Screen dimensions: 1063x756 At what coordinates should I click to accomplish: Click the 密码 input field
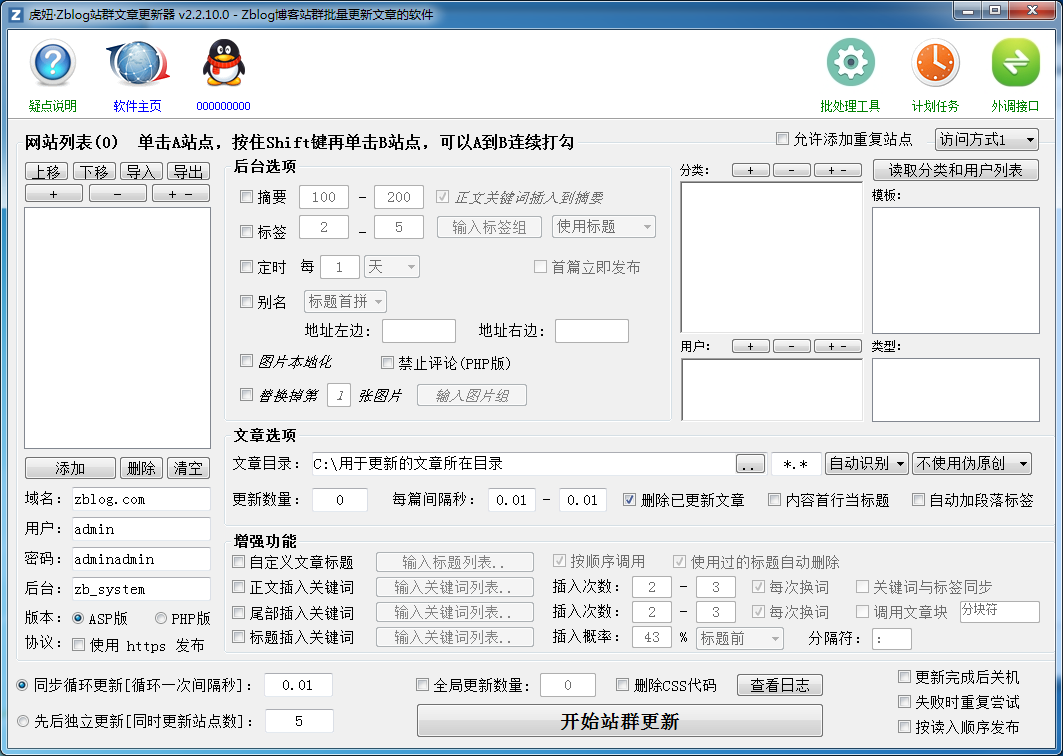click(x=142, y=559)
